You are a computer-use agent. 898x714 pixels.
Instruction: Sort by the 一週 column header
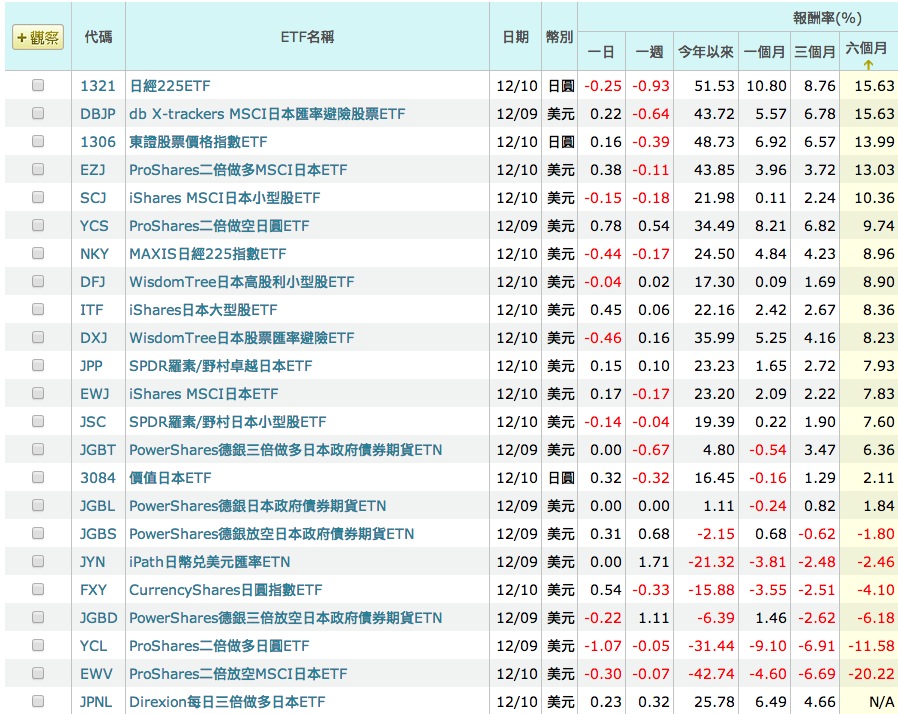click(649, 52)
